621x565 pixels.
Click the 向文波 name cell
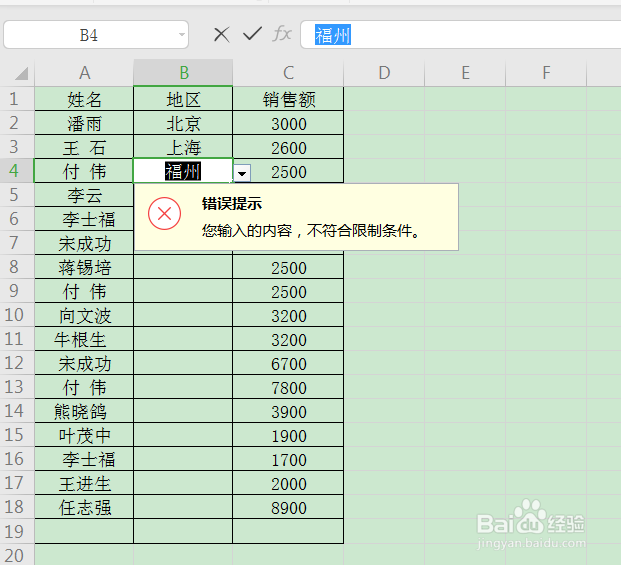(84, 315)
